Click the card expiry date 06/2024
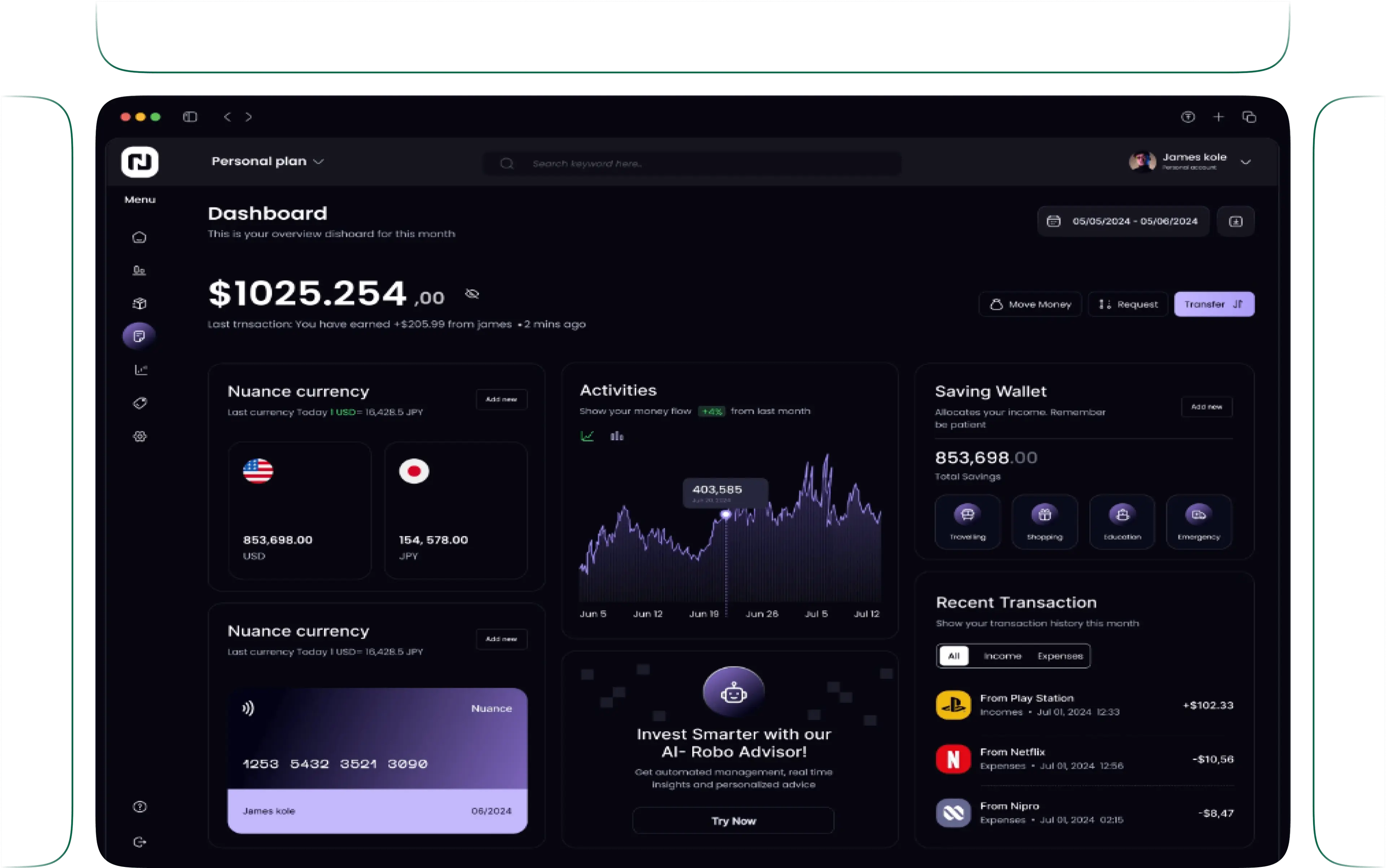 coord(491,811)
